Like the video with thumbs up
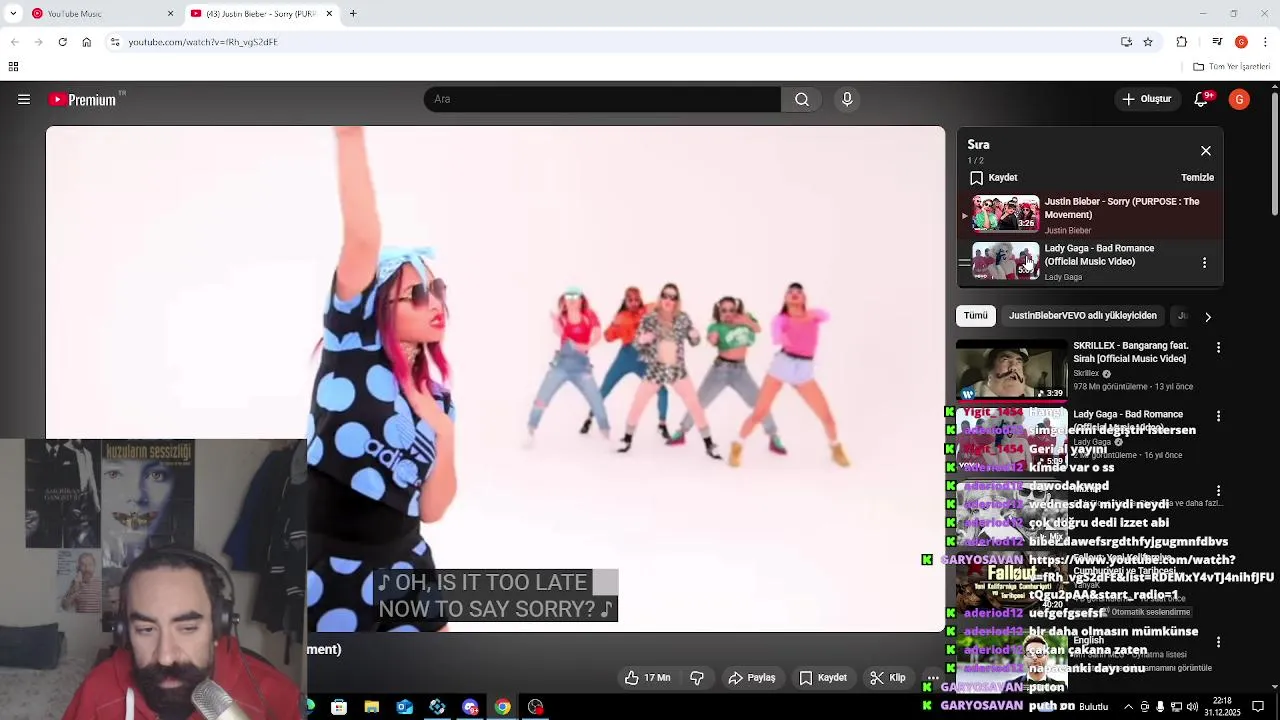 click(x=647, y=678)
